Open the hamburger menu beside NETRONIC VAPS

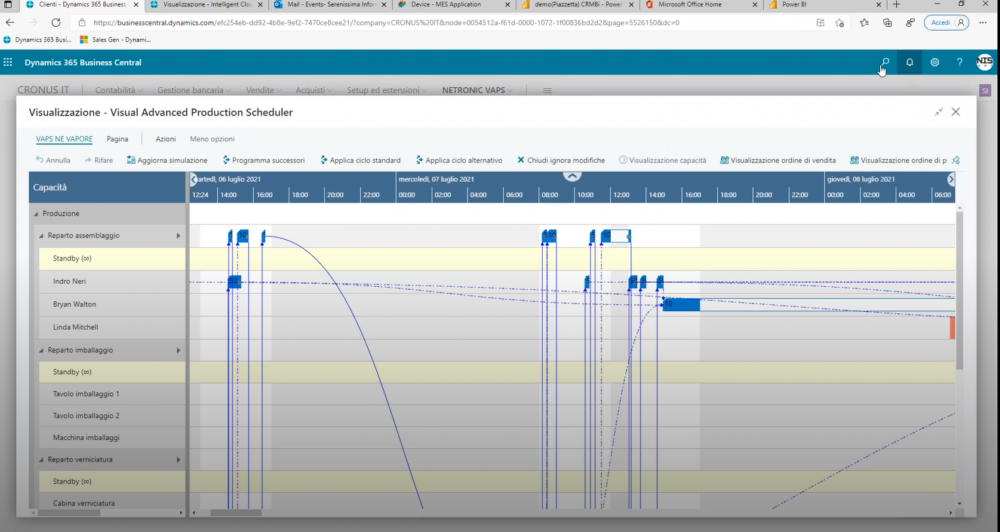(x=547, y=91)
